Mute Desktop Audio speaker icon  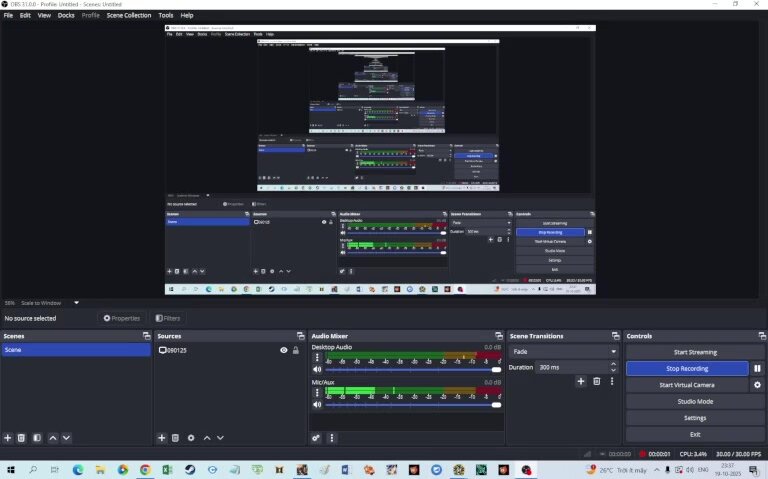pyautogui.click(x=317, y=369)
